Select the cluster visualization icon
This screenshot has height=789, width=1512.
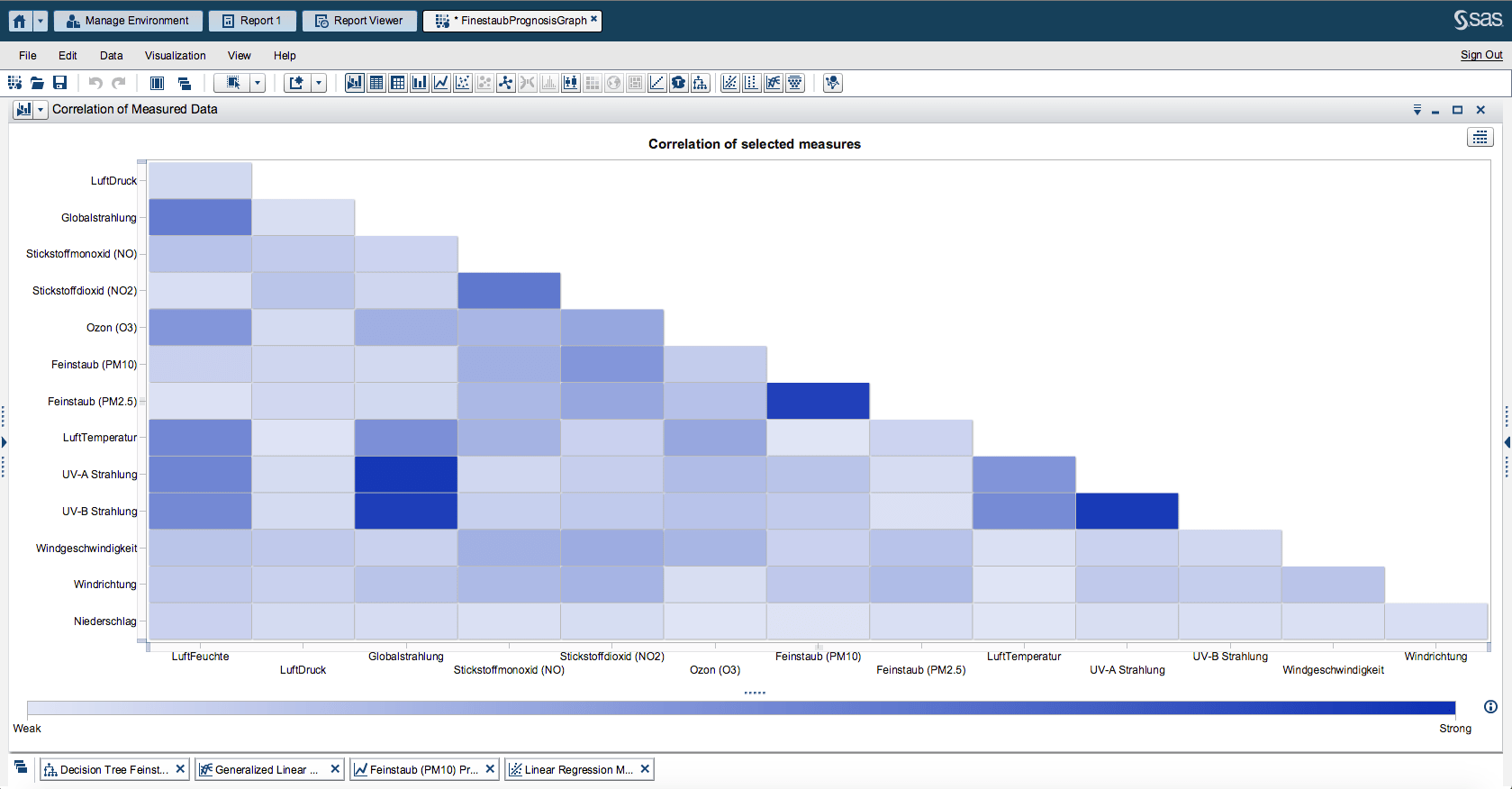click(x=795, y=83)
